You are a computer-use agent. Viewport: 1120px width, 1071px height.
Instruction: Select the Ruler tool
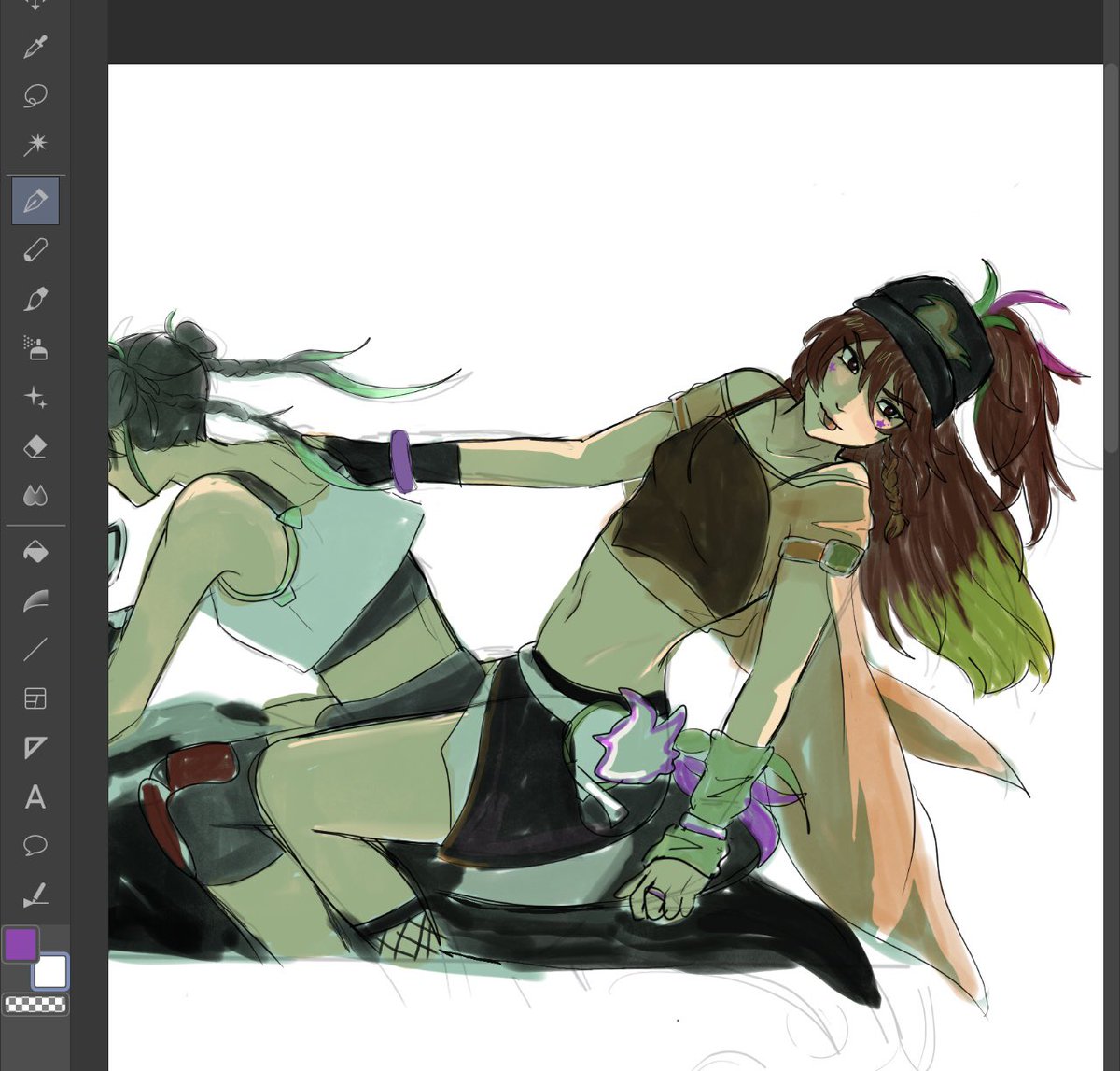(x=35, y=747)
